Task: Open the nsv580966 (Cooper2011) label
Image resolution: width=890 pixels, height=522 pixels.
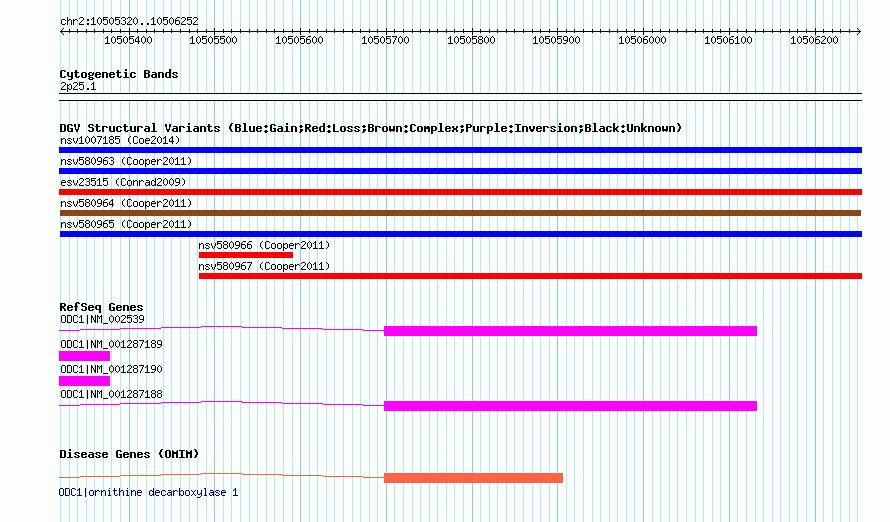Action: click(264, 245)
